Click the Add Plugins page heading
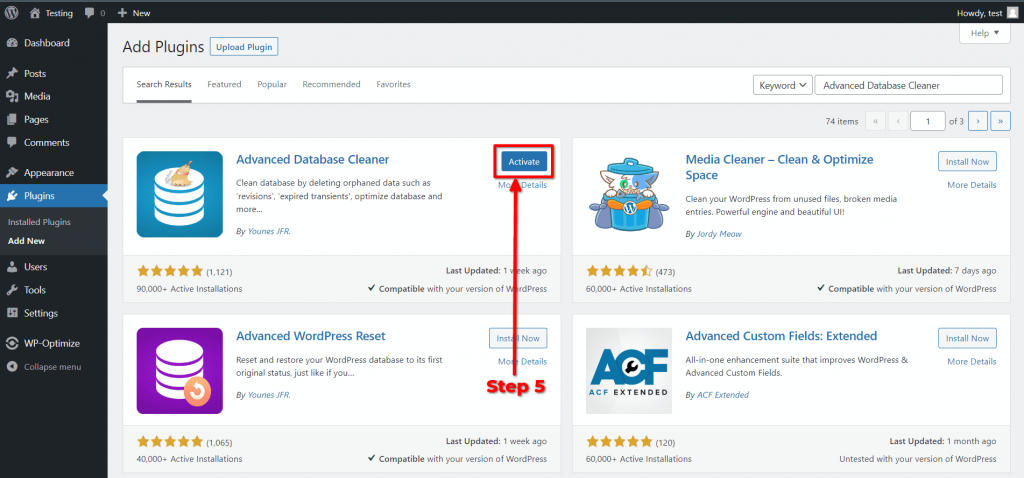 pos(163,47)
